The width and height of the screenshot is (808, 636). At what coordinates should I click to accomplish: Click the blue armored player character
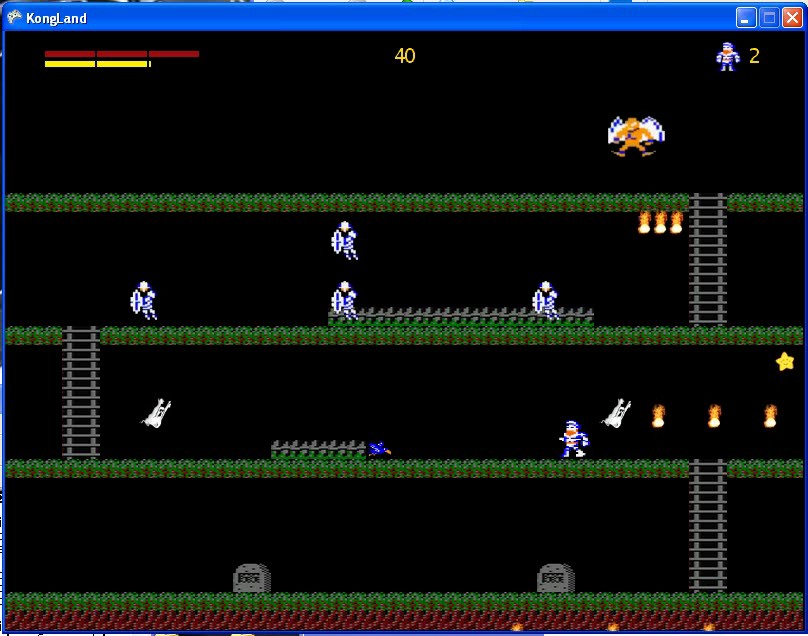pyautogui.click(x=574, y=439)
